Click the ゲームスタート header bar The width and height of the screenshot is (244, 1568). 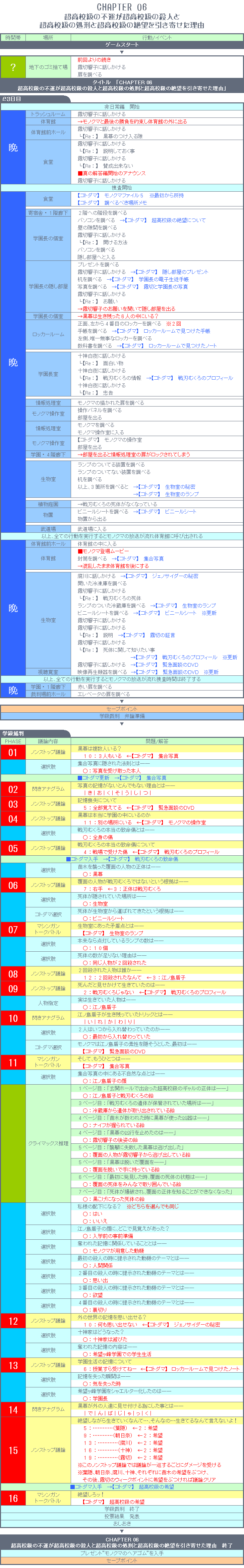(122, 45)
